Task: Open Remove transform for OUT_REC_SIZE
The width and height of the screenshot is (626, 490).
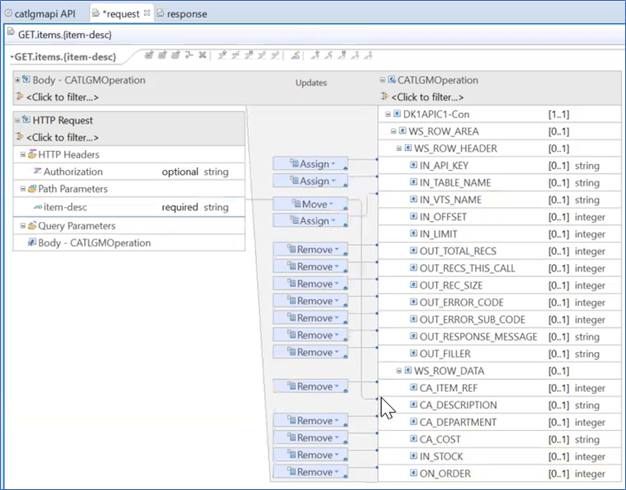Action: tap(310, 284)
